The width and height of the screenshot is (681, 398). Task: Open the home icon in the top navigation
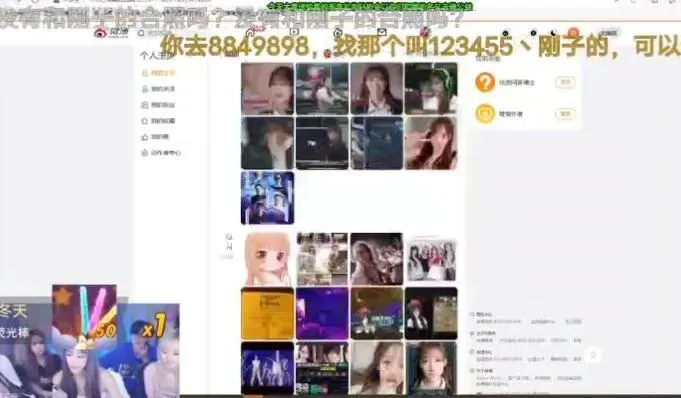[x=250, y=32]
